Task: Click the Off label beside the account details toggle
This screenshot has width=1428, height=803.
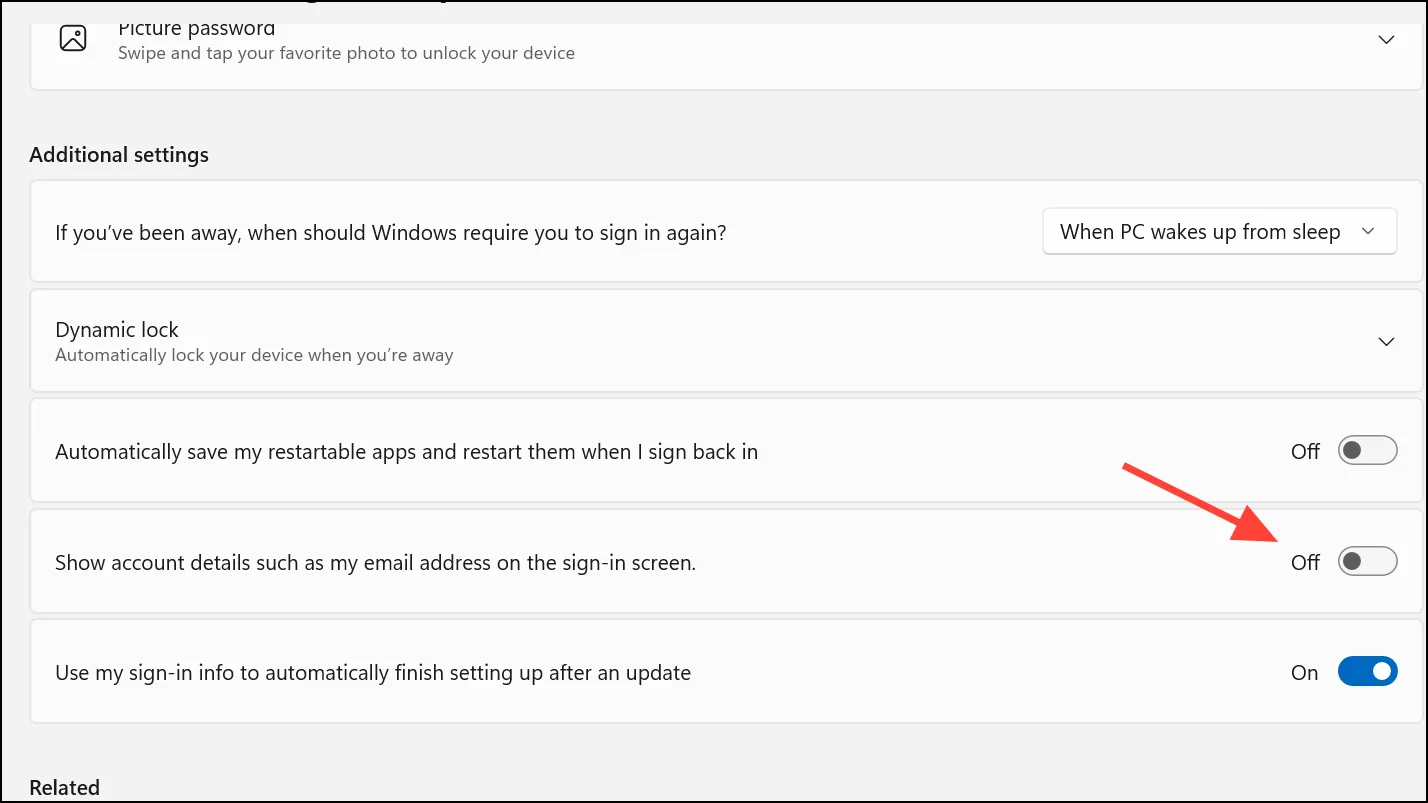Action: click(1305, 563)
